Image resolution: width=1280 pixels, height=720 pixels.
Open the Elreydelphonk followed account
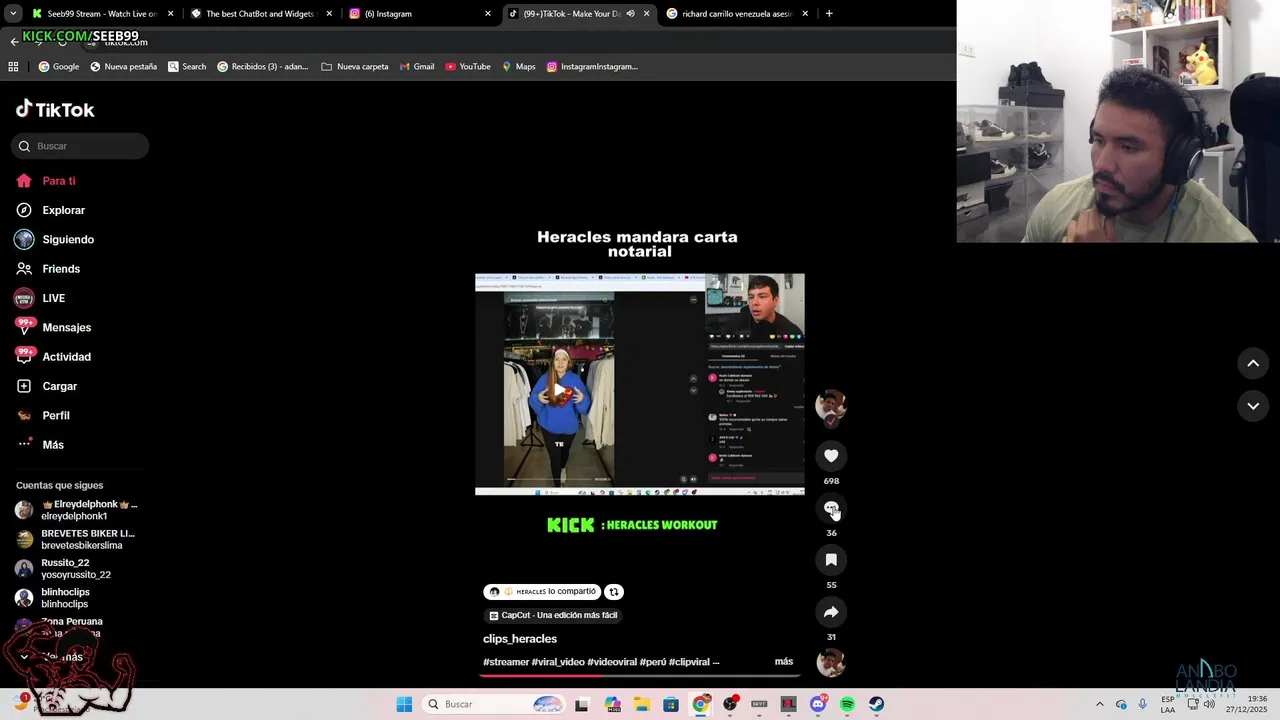pyautogui.click(x=76, y=510)
